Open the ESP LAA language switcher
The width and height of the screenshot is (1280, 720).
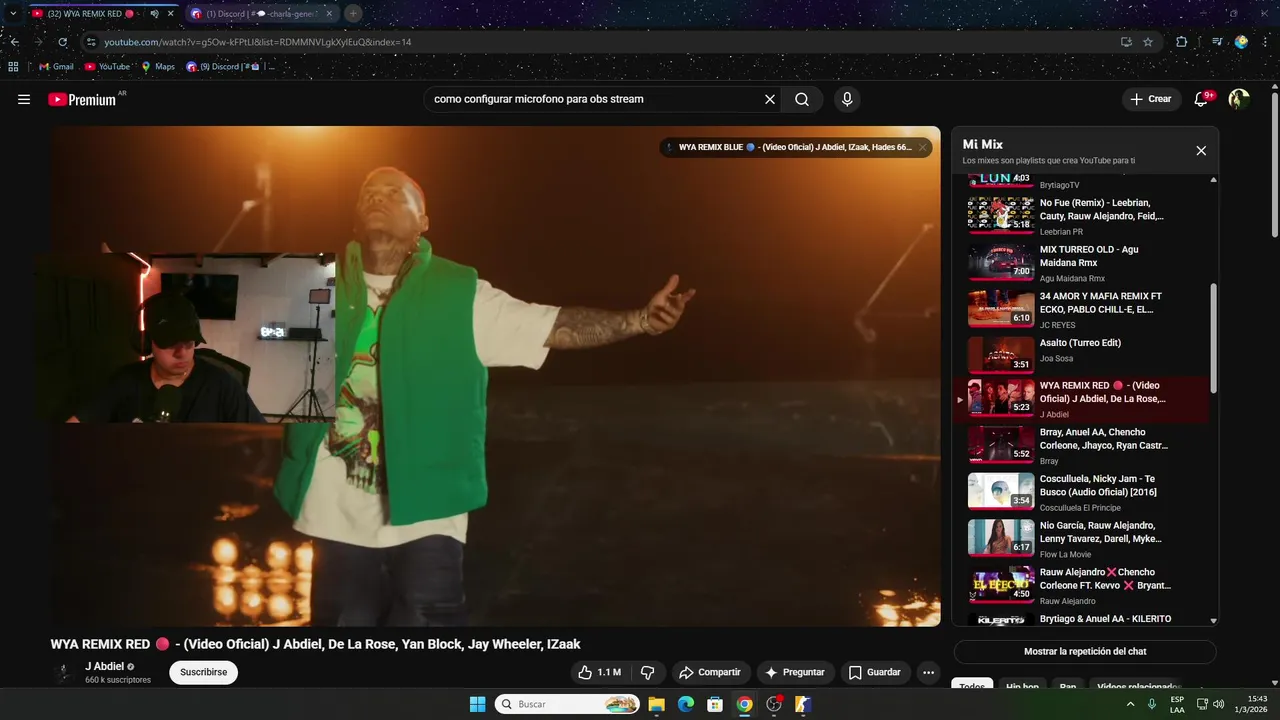tap(1177, 704)
